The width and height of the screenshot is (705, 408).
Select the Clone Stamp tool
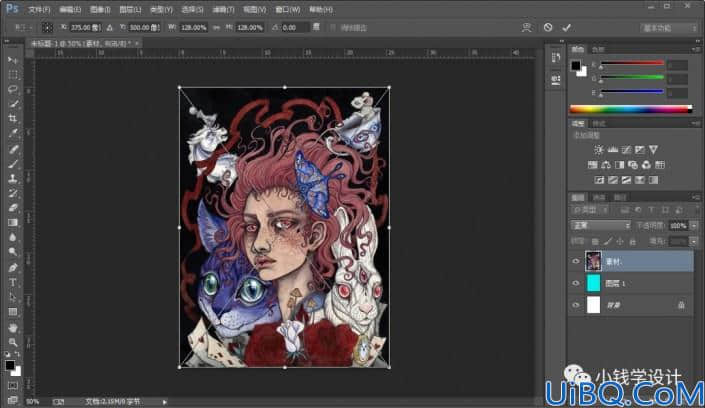[13, 179]
